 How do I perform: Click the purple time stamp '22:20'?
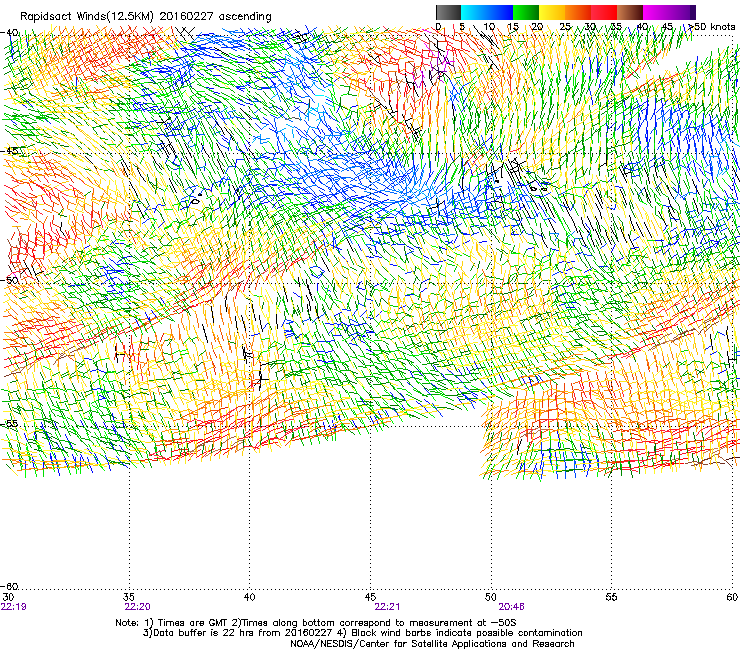(x=137, y=607)
